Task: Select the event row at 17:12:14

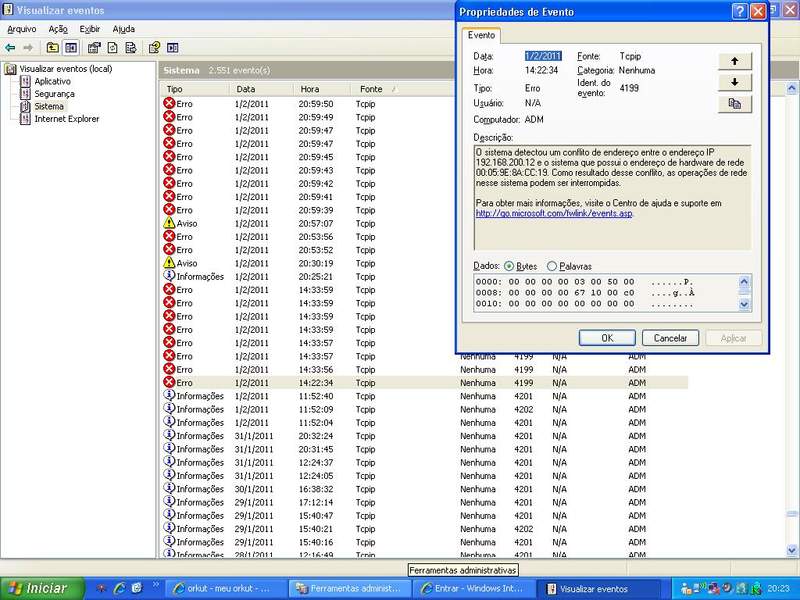Action: pyautogui.click(x=424, y=502)
